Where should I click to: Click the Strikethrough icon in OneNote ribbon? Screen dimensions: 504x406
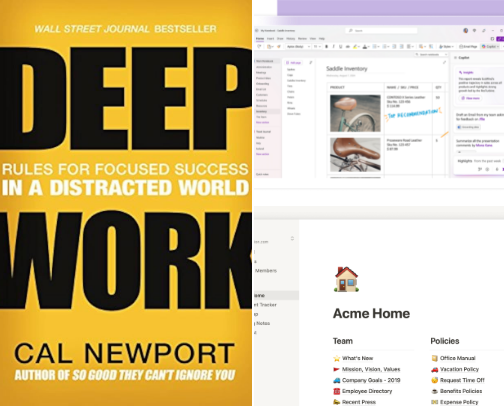(x=348, y=47)
